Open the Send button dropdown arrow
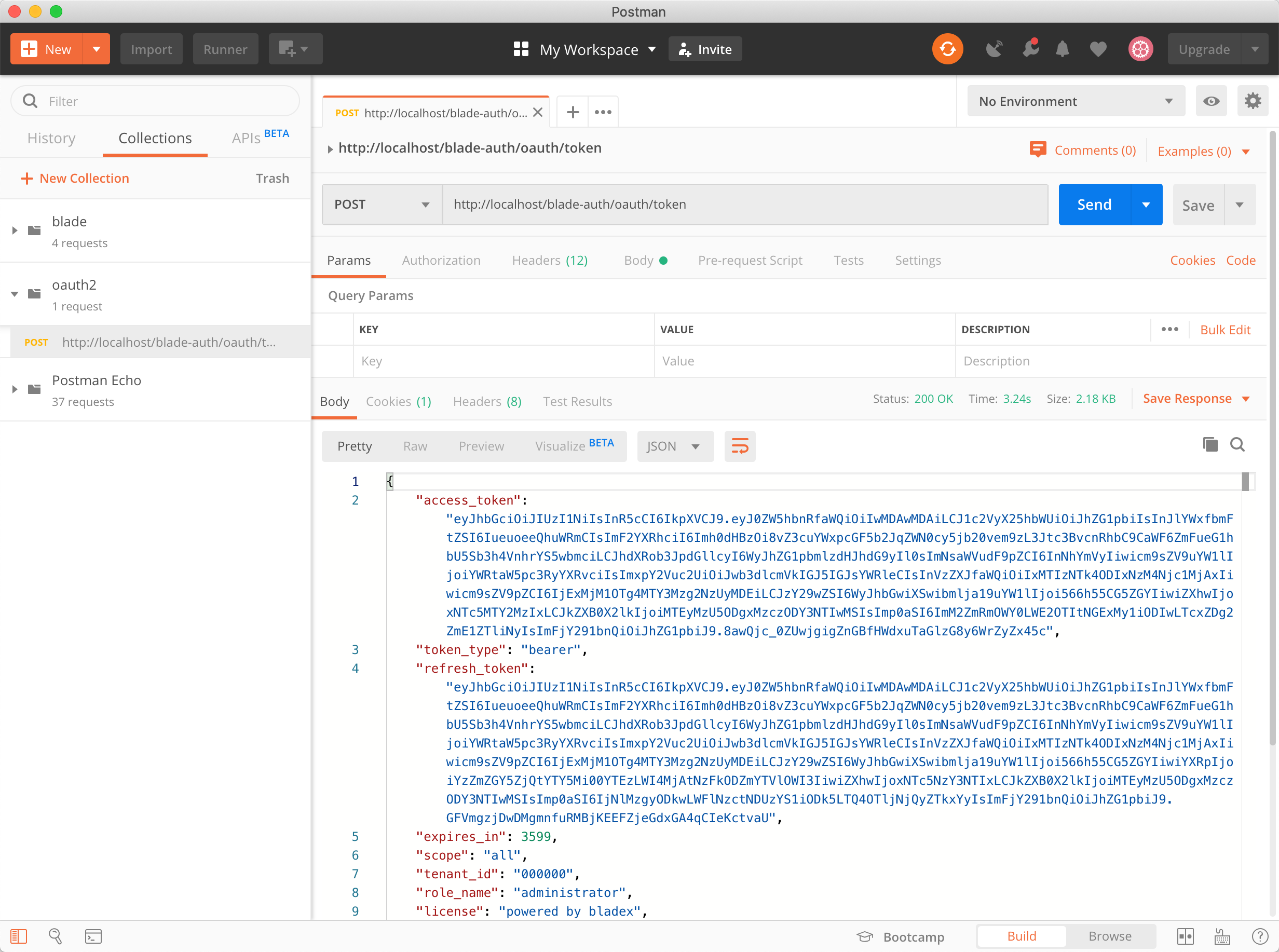 pos(1146,204)
